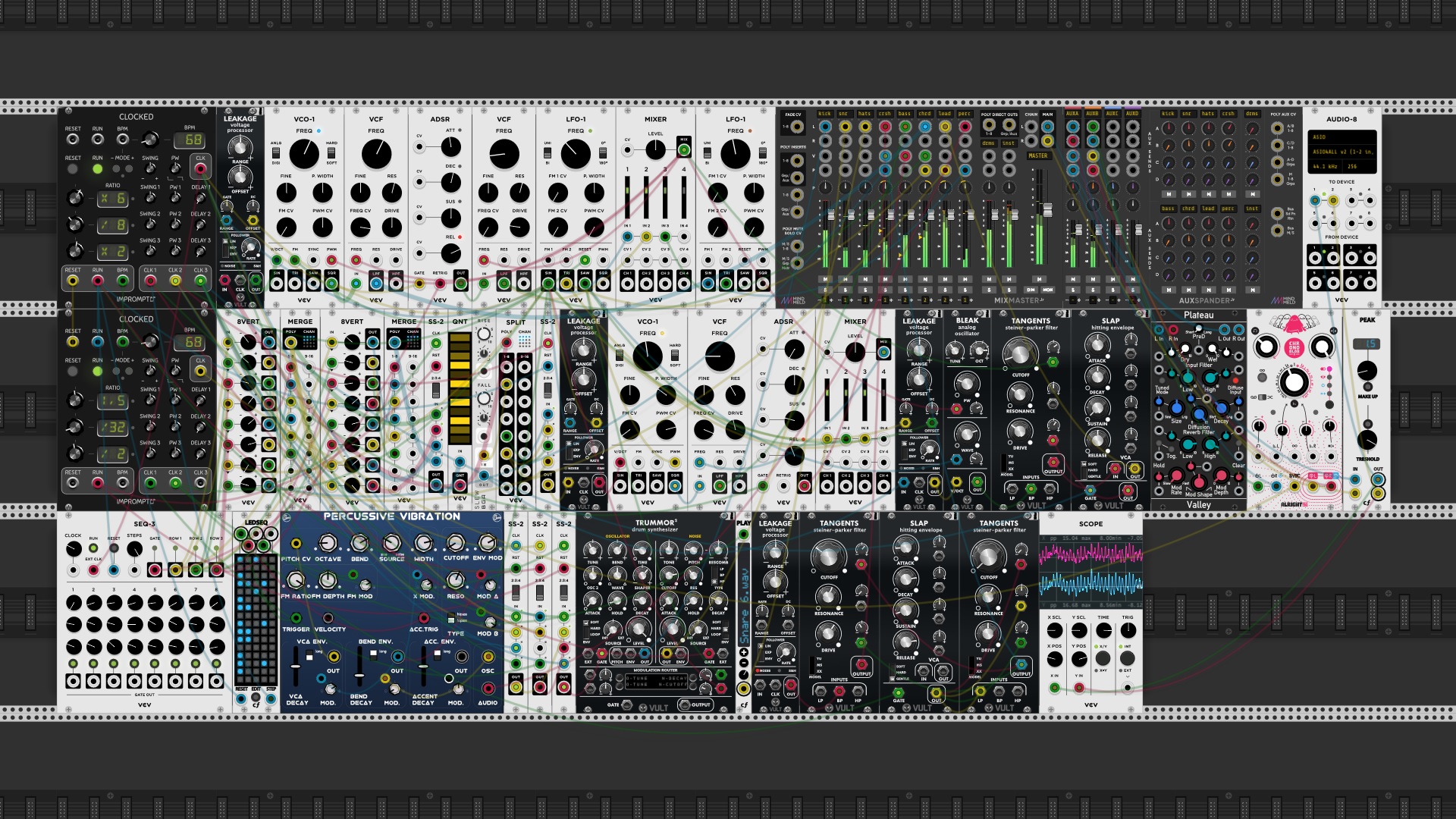Click the master mute M button below MASTER fader
This screenshot has width=1456, height=819.
pyautogui.click(x=1039, y=279)
